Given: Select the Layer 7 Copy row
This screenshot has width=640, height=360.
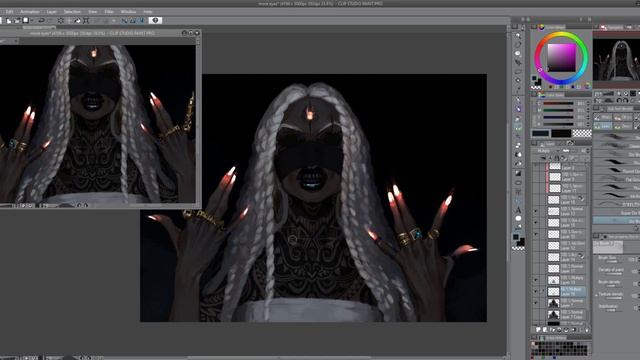Looking at the screenshot, I should click(567, 314).
